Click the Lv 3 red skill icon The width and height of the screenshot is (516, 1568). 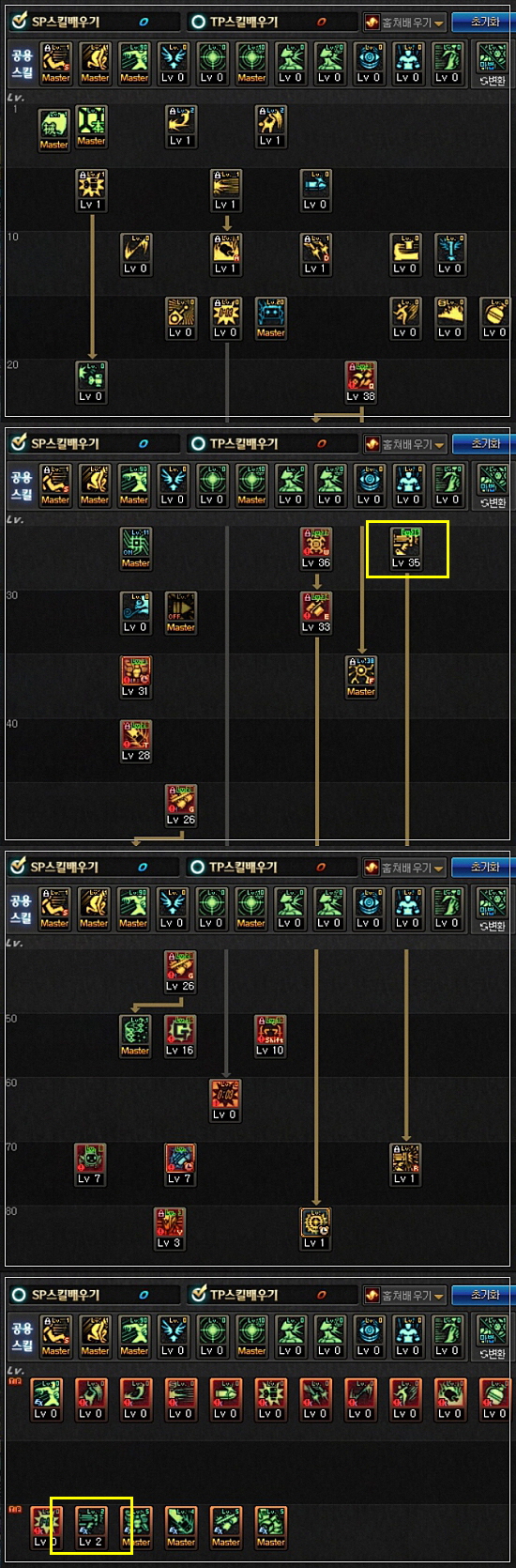(x=169, y=1227)
